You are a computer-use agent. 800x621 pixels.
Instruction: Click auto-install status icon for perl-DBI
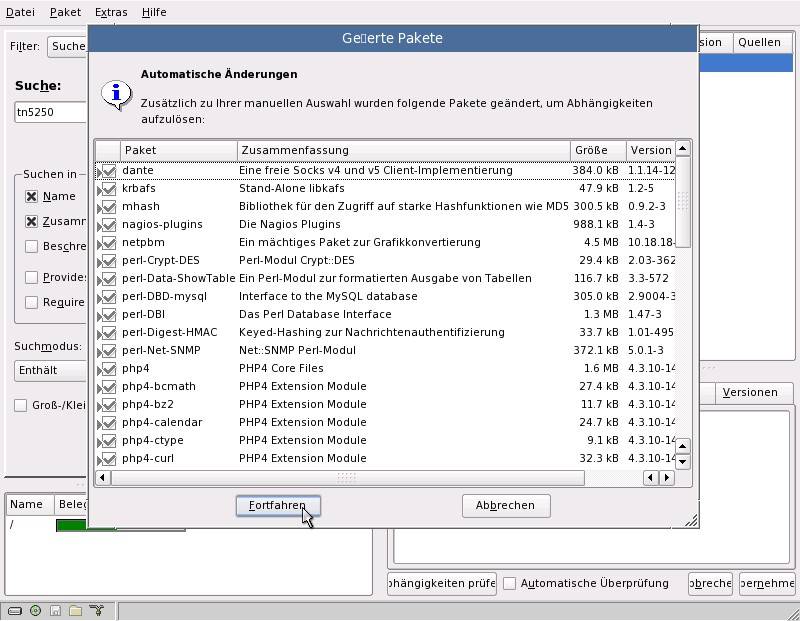coord(107,314)
